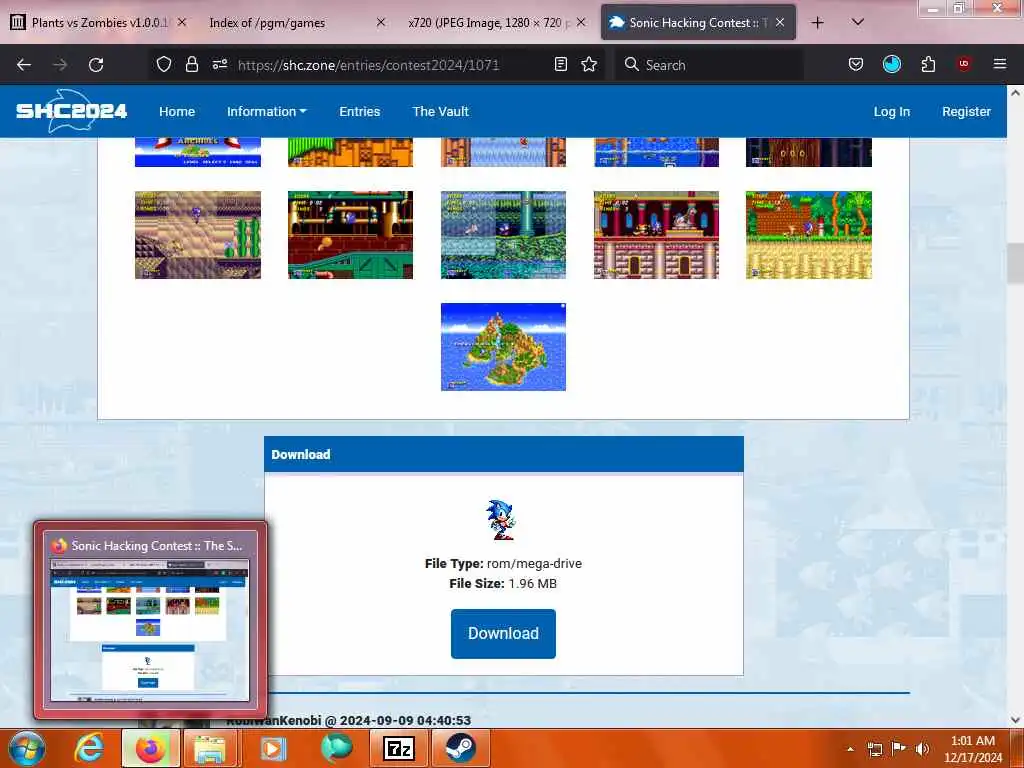1024x768 pixels.
Task: Reload the current page
Action: pyautogui.click(x=96, y=65)
